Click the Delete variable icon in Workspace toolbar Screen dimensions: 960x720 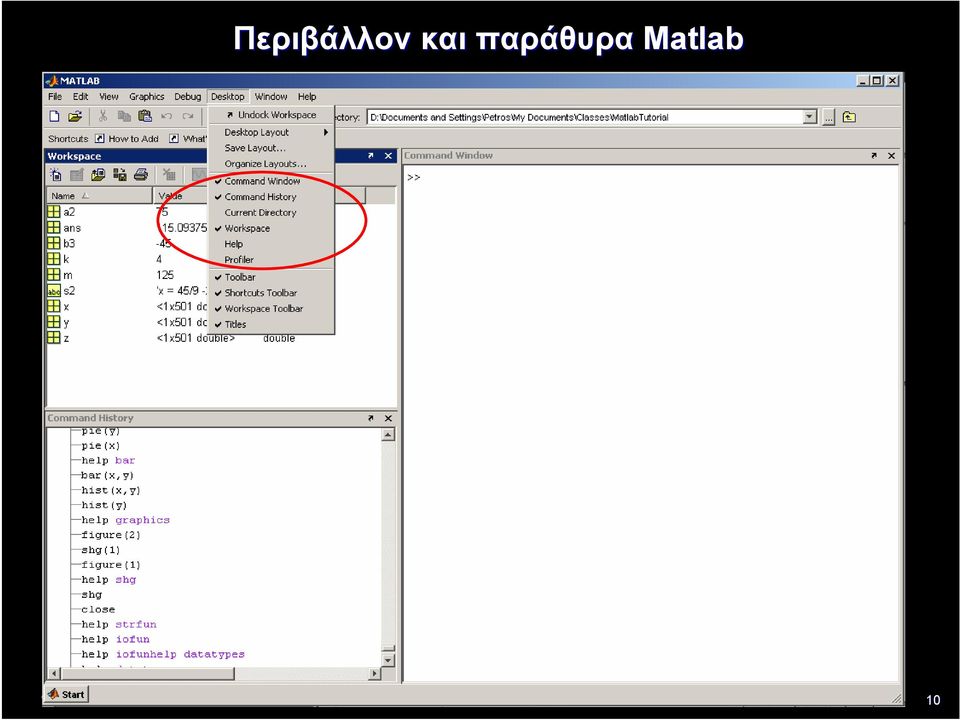[x=169, y=175]
